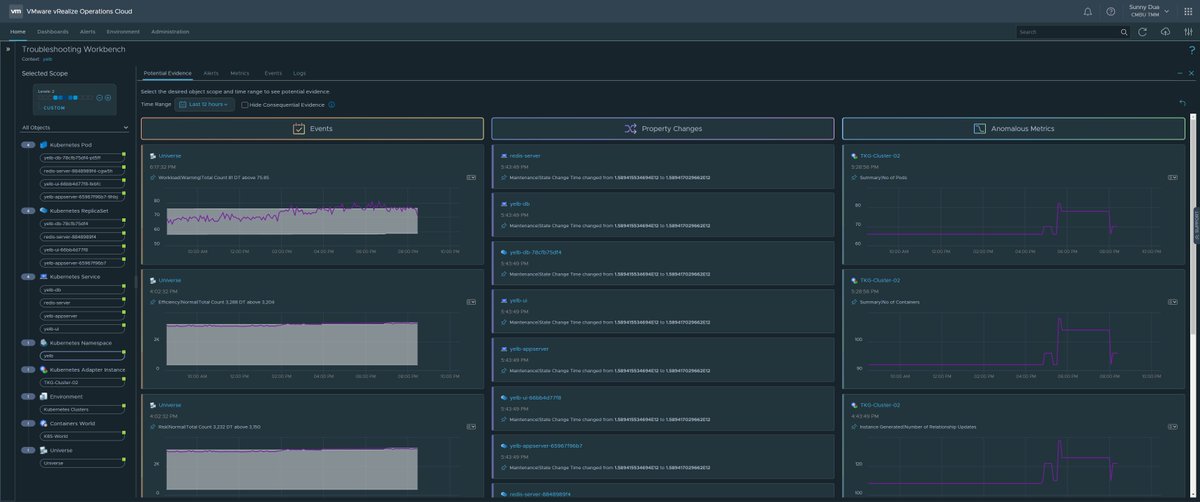Select Kubernetes Clusters environment object
Image resolution: width=1200 pixels, height=502 pixels.
pyautogui.click(x=80, y=409)
